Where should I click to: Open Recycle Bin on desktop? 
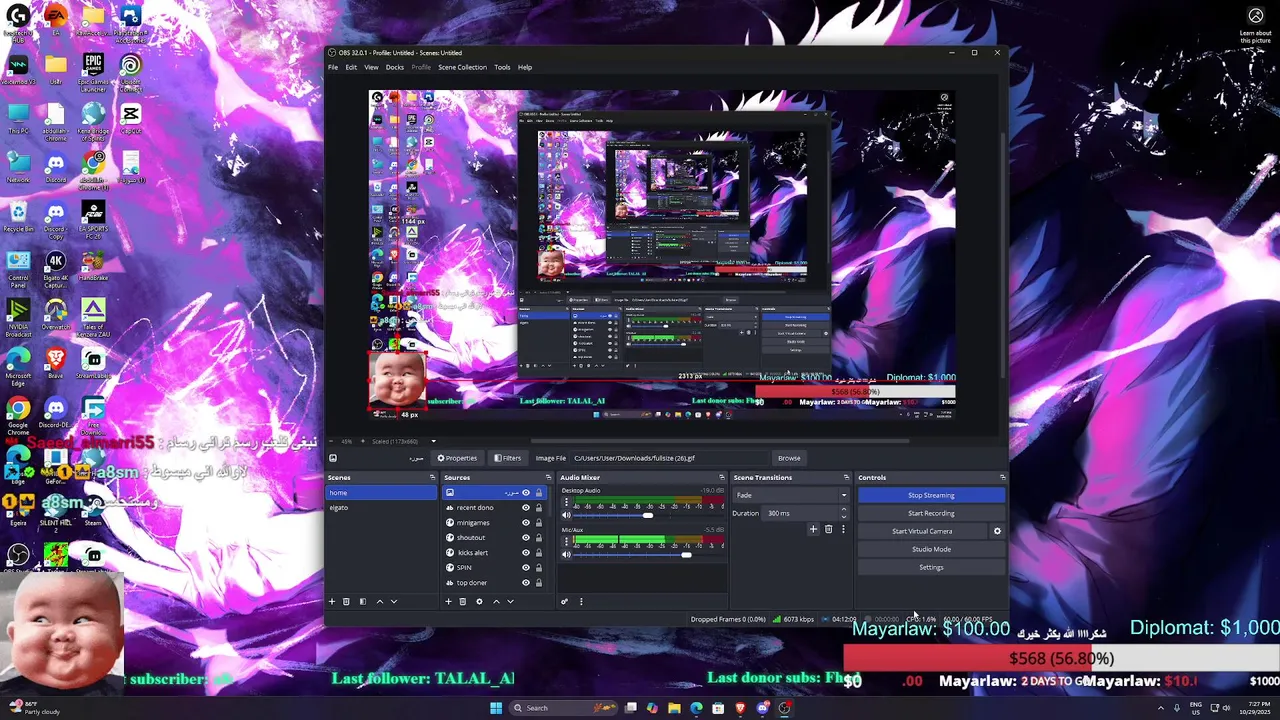coord(18,216)
